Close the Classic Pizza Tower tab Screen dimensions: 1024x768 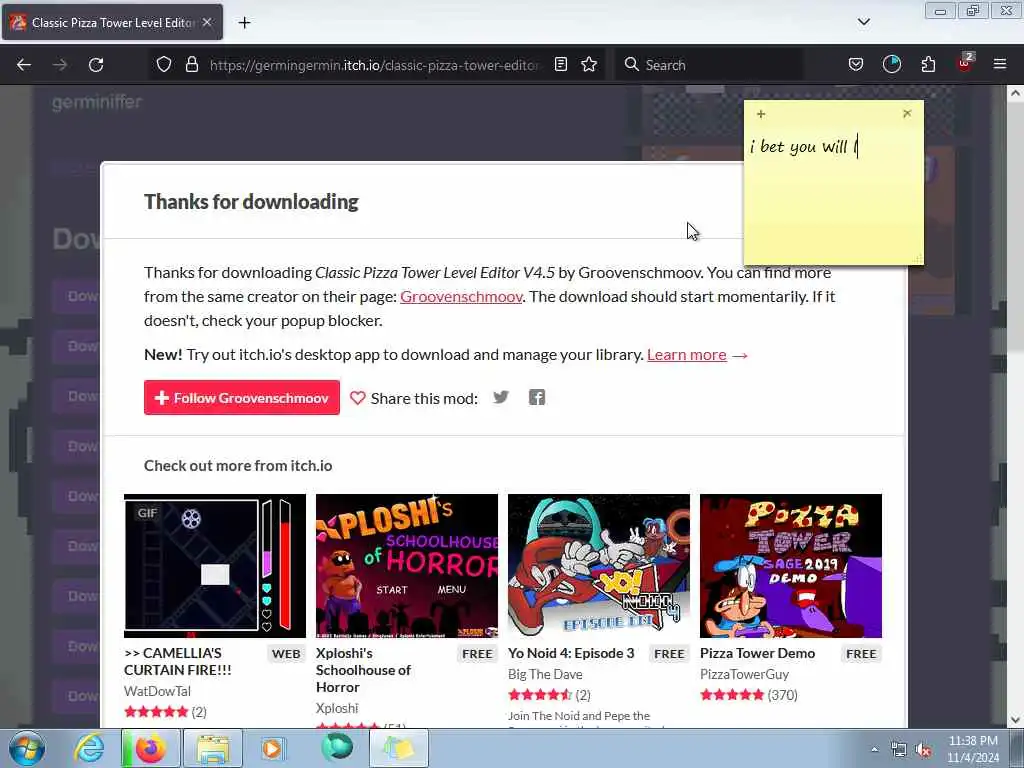[207, 22]
